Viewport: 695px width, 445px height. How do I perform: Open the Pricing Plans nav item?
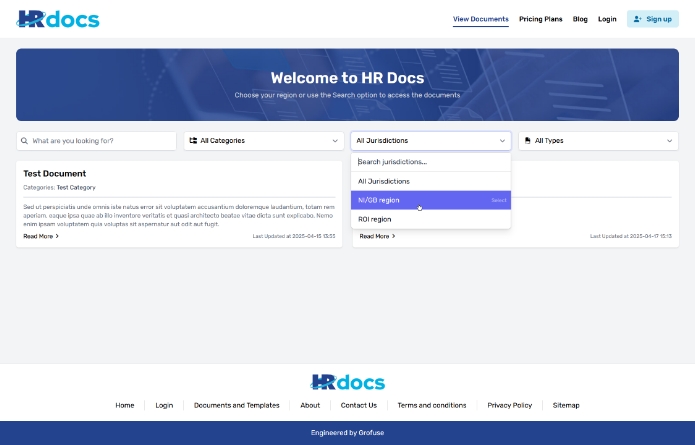point(540,19)
